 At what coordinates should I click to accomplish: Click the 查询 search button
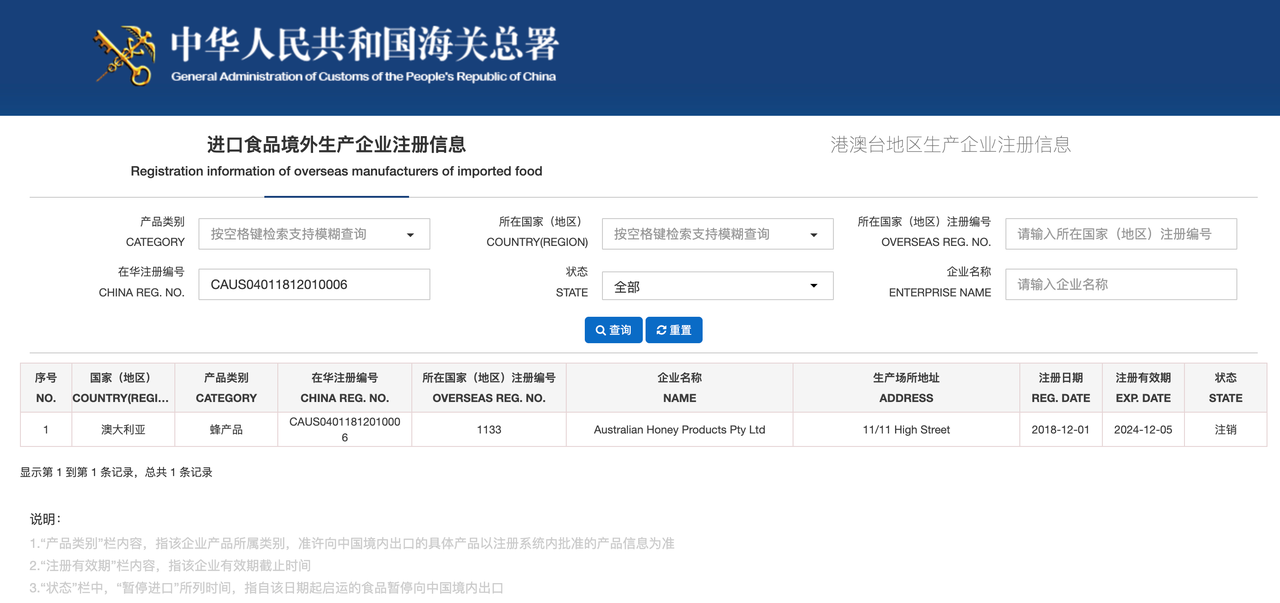pos(613,330)
